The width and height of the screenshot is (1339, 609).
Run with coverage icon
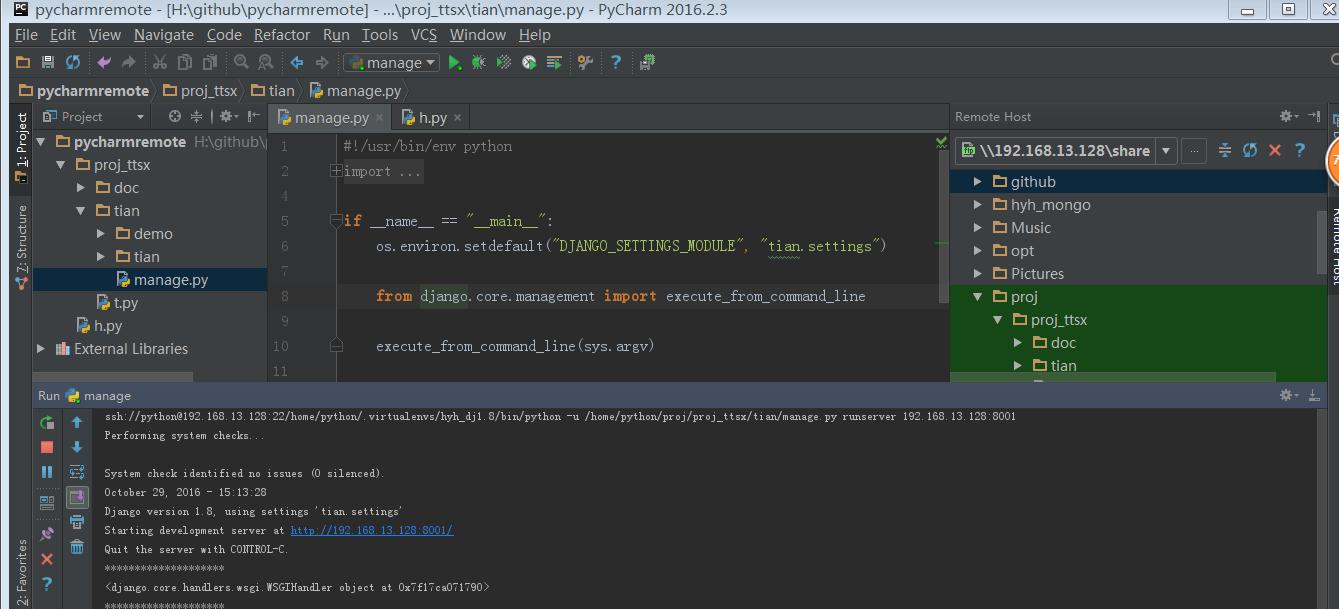pos(504,62)
